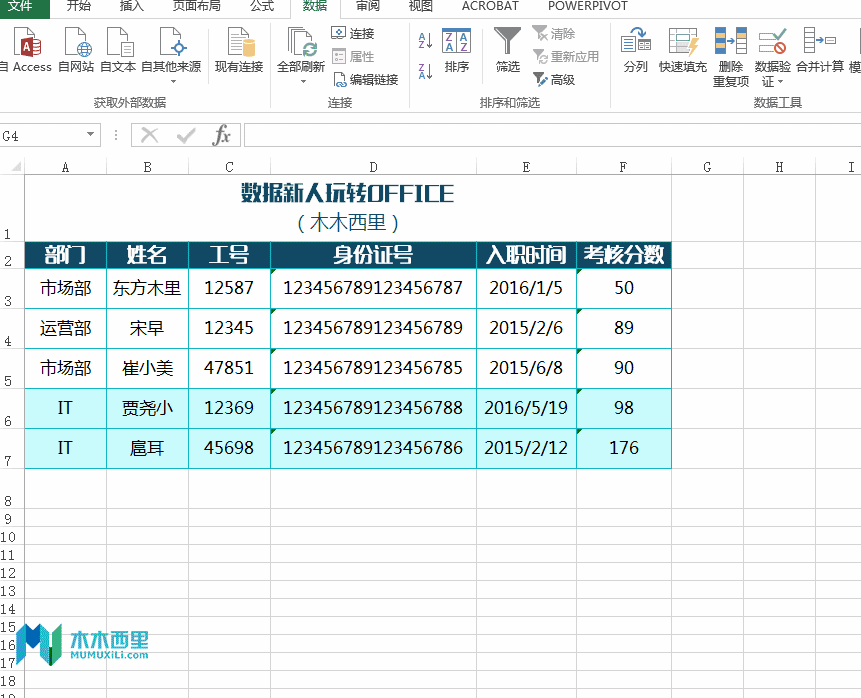
Task: Select the 考核分数 header cell
Action: [x=624, y=255]
